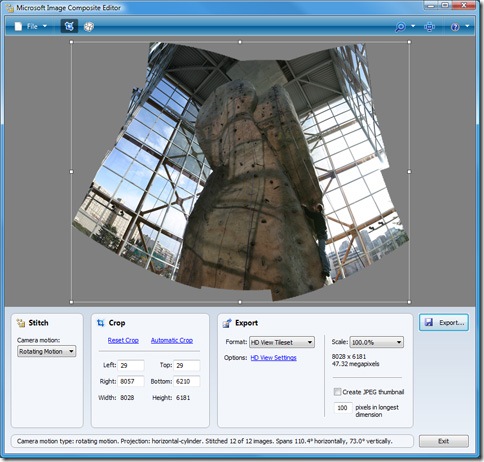The image size is (484, 462).
Task: Select the orientation cube tool icon
Action: [89, 27]
